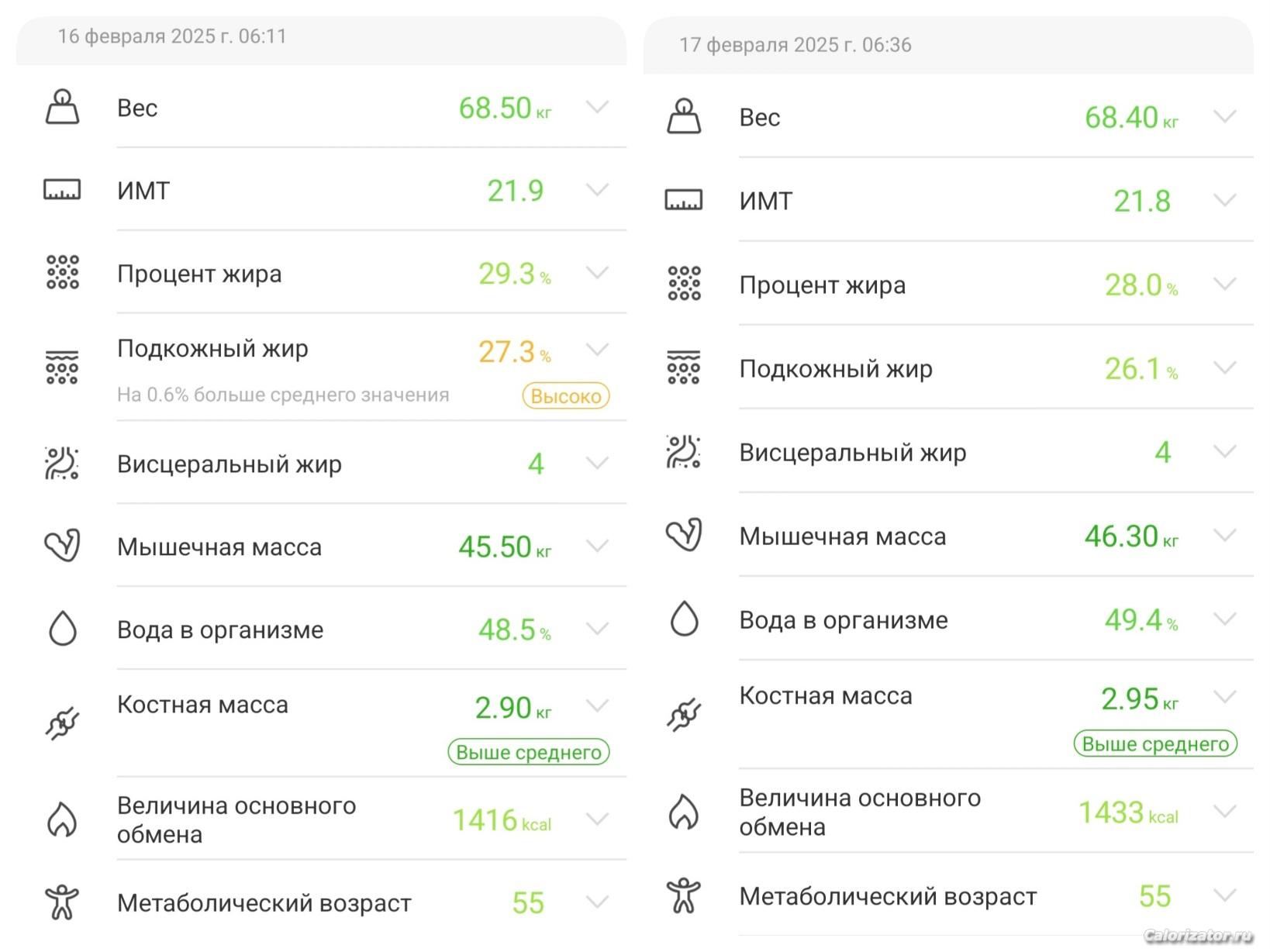
Task: Click the body fat dots icon, left panel
Action: [x=62, y=273]
